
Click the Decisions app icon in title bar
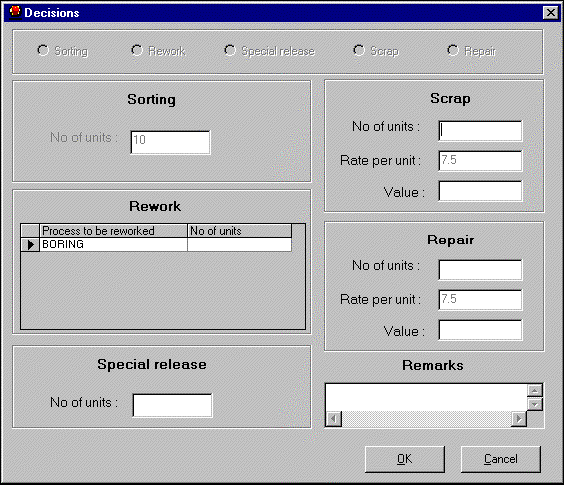point(15,12)
